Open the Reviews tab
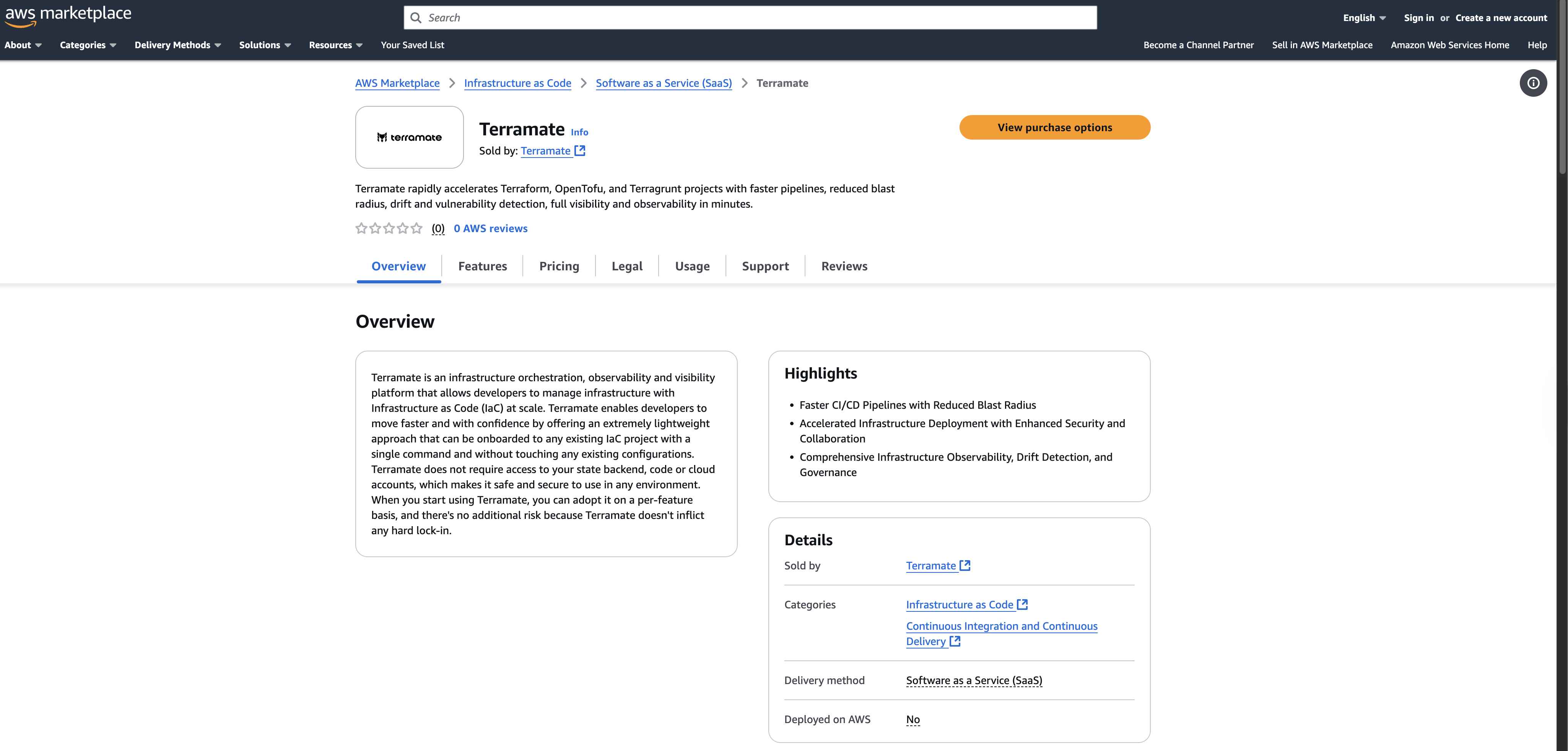Image resolution: width=1568 pixels, height=751 pixels. (x=844, y=266)
